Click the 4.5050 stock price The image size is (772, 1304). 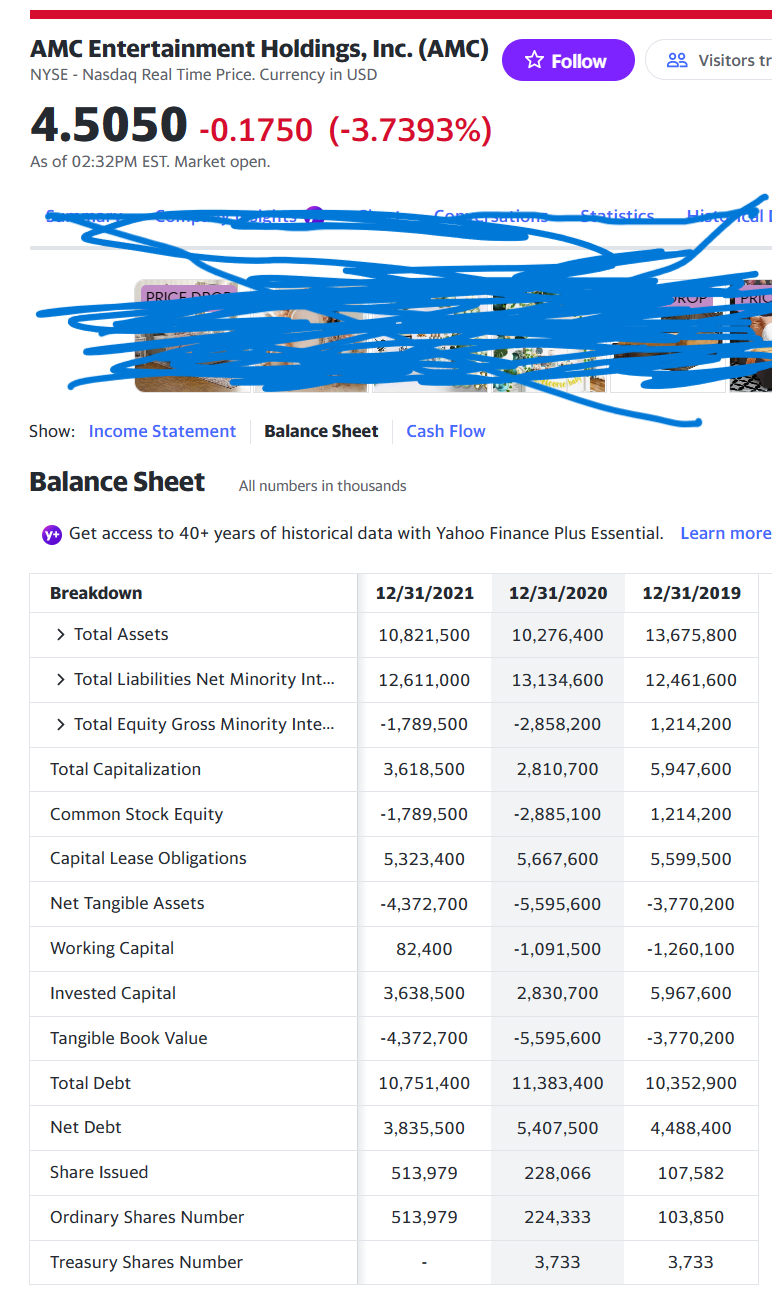109,125
